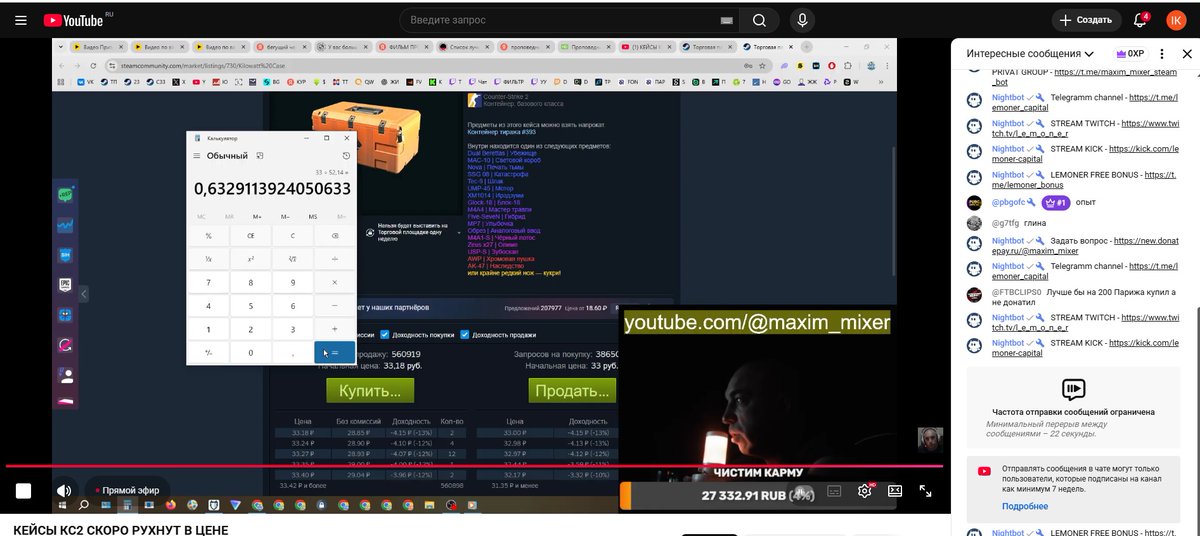Image resolution: width=1200 pixels, height=536 pixels.
Task: Toggle the Доходность продажи checkbox
Action: (465, 335)
